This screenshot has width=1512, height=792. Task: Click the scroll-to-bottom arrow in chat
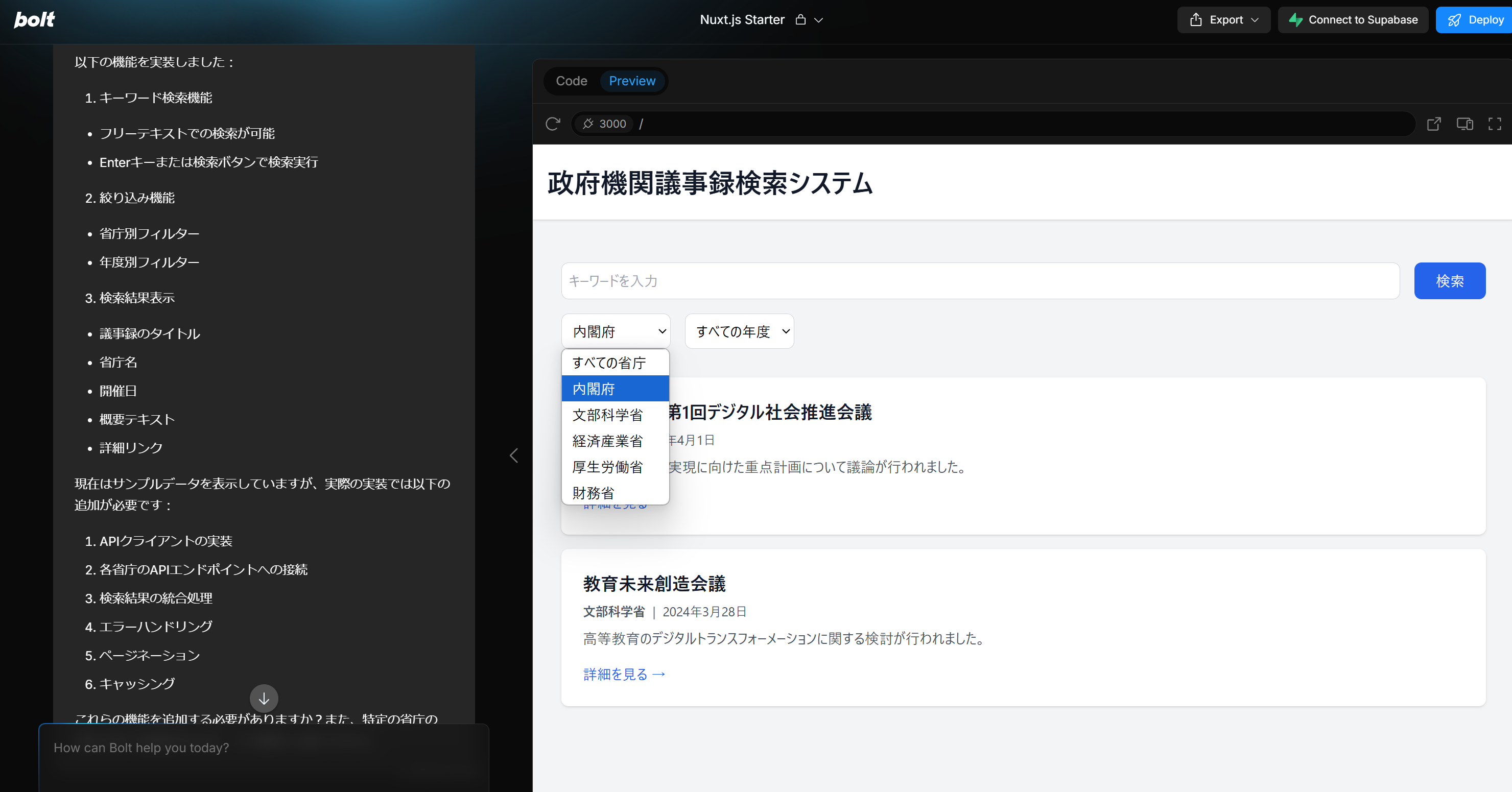click(264, 698)
